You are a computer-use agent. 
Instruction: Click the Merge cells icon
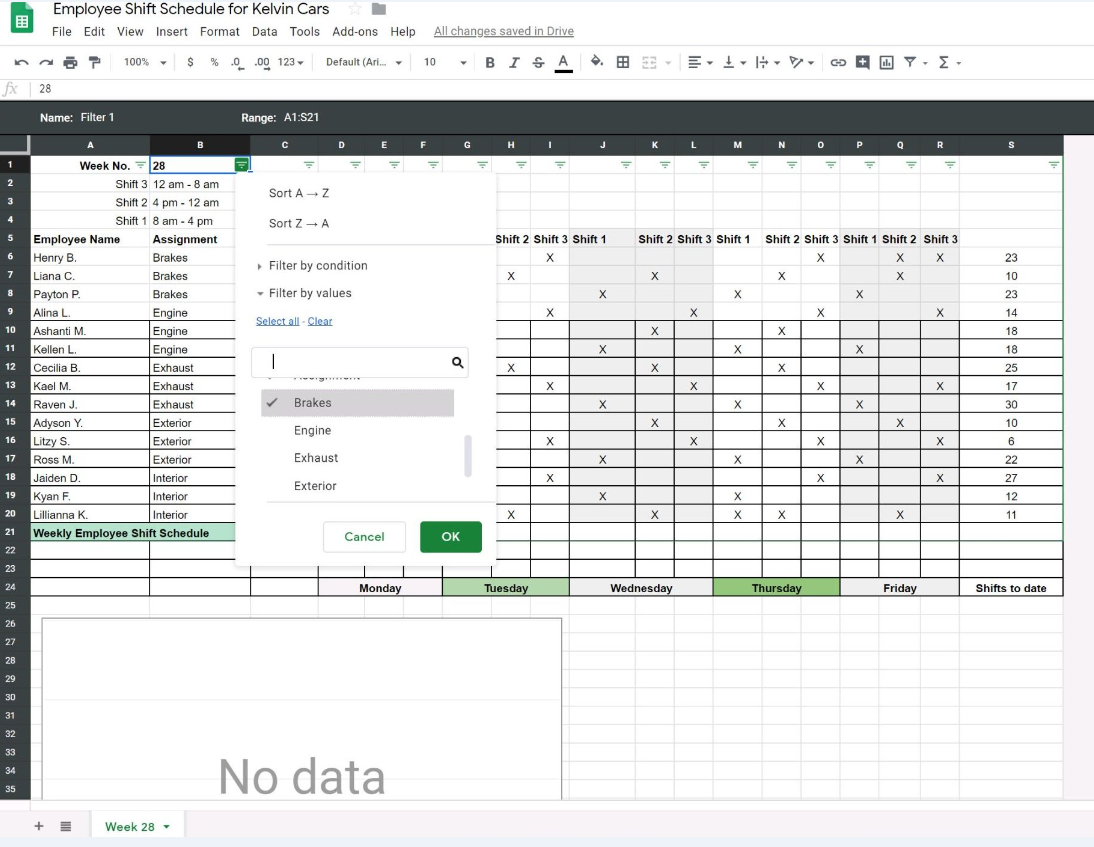point(649,63)
